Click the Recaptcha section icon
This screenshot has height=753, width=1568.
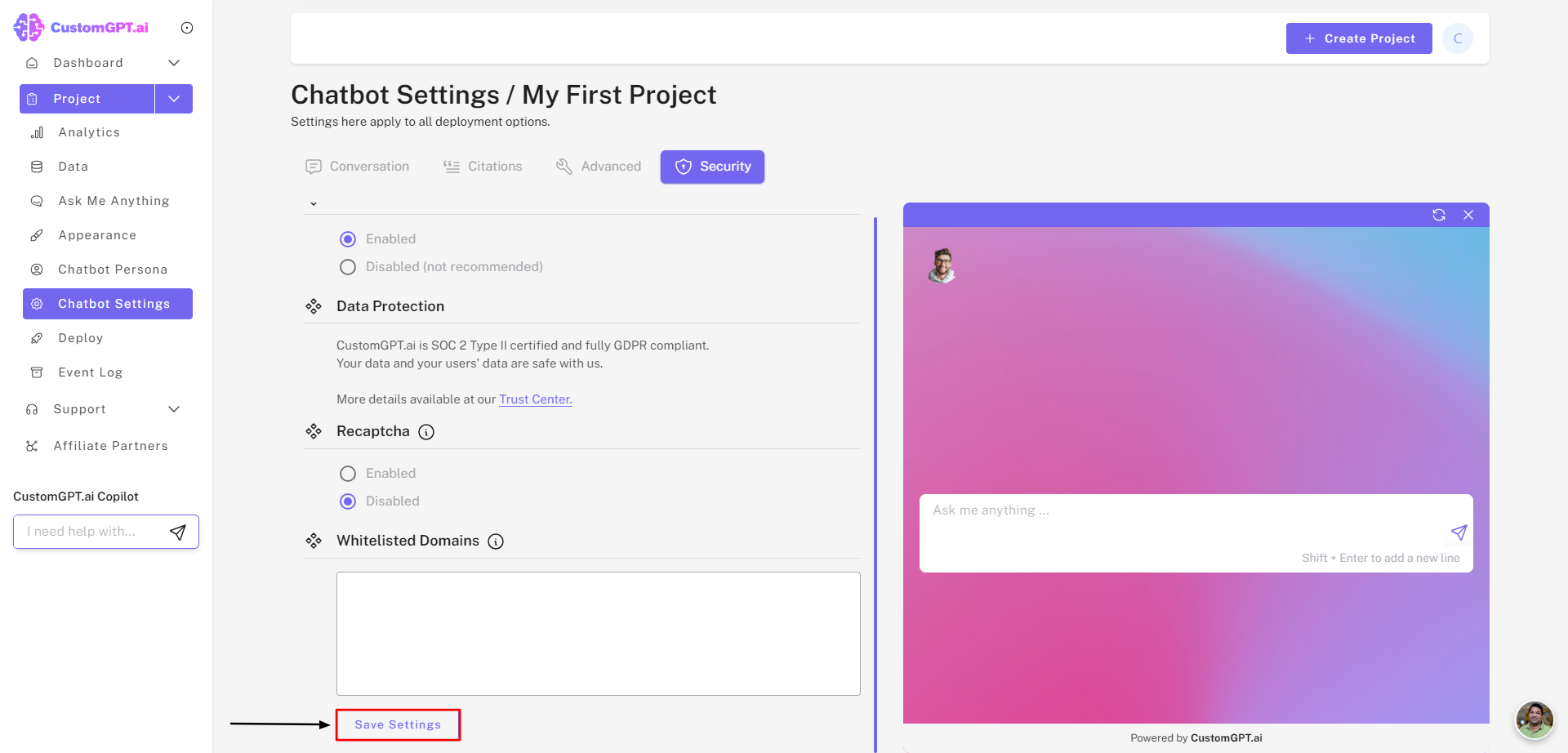tap(314, 431)
